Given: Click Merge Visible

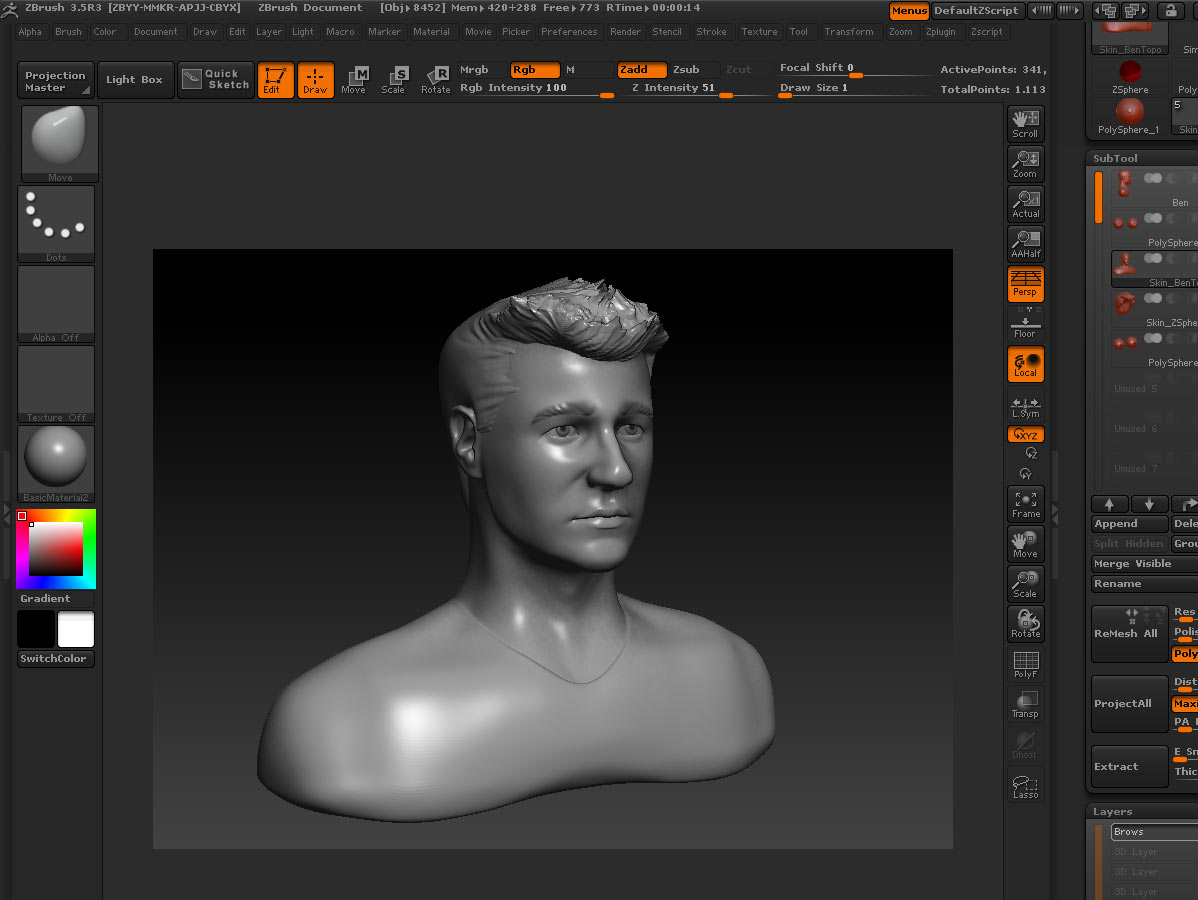Looking at the screenshot, I should click(1145, 564).
